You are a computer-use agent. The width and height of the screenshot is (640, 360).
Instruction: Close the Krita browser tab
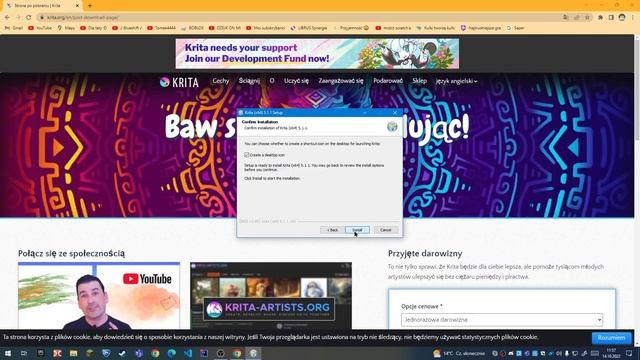pyautogui.click(x=78, y=6)
